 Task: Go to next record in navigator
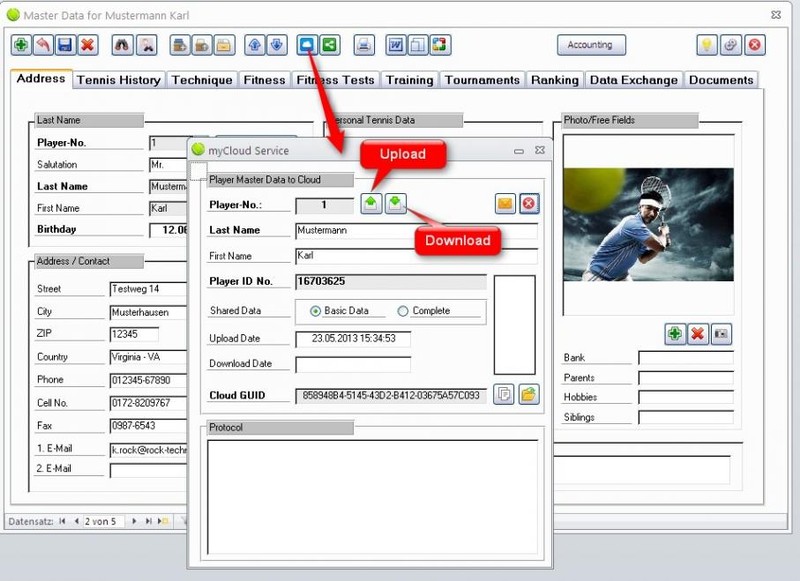click(x=135, y=521)
